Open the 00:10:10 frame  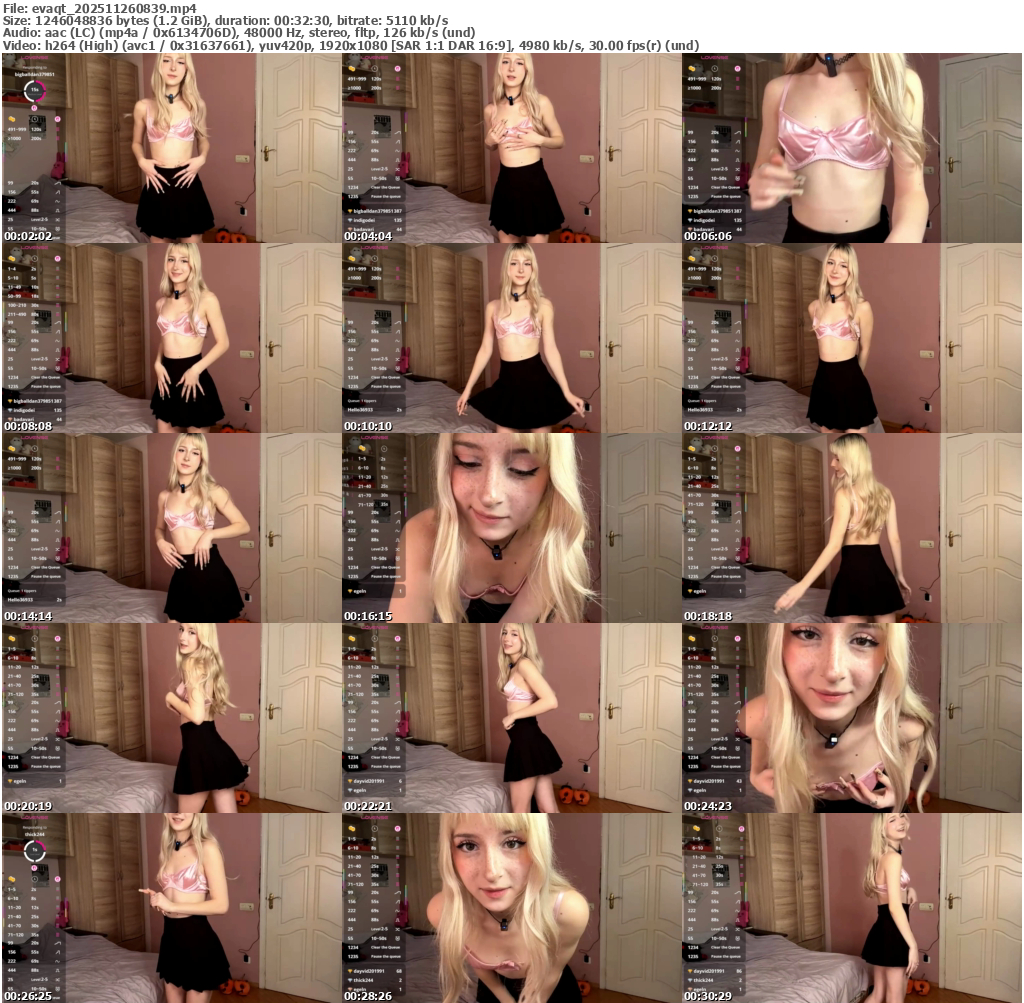[512, 338]
